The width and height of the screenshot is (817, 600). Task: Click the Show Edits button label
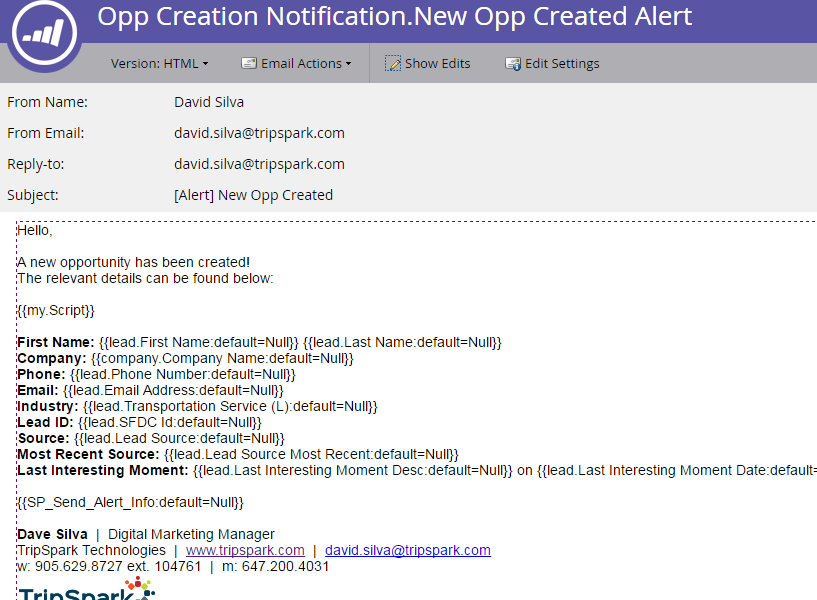[x=438, y=64]
